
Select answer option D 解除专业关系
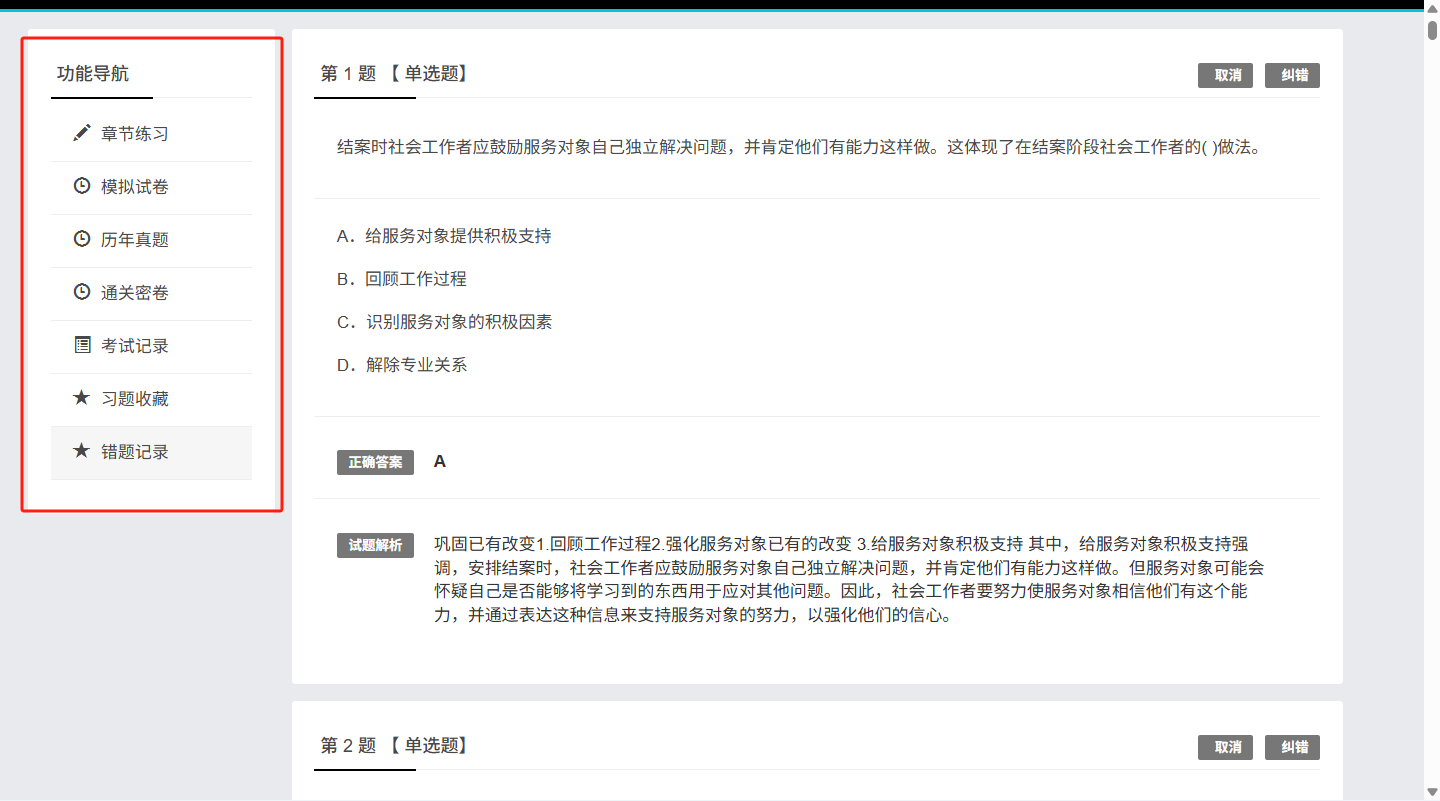click(x=402, y=365)
